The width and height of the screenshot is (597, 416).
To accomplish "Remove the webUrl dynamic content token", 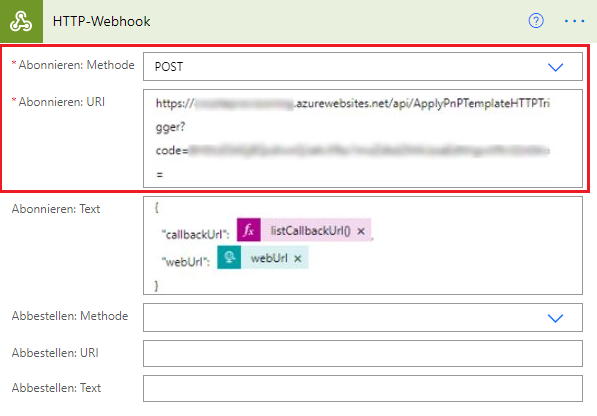I will coord(298,259).
